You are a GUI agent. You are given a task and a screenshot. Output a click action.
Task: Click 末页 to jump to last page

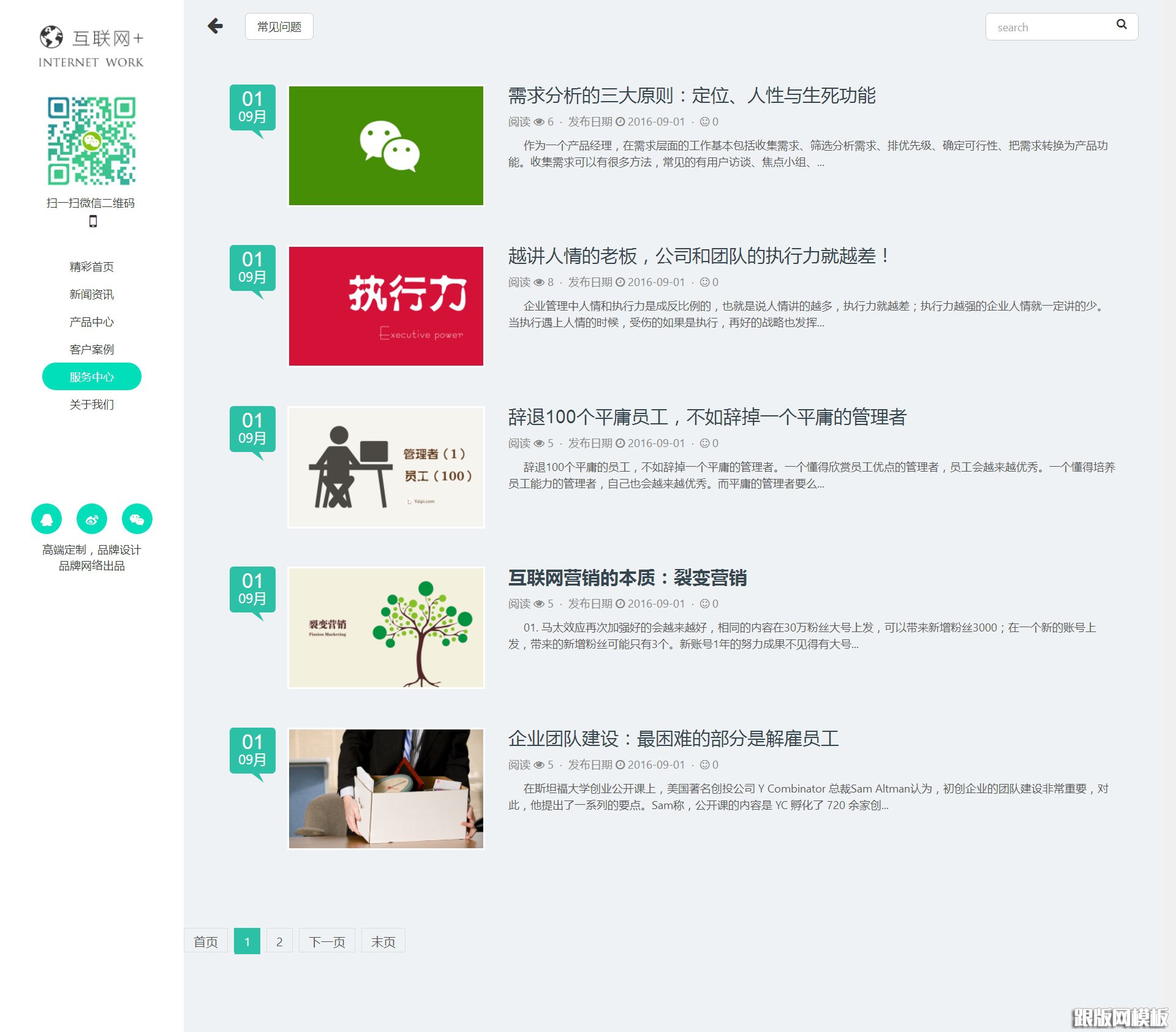click(x=383, y=941)
